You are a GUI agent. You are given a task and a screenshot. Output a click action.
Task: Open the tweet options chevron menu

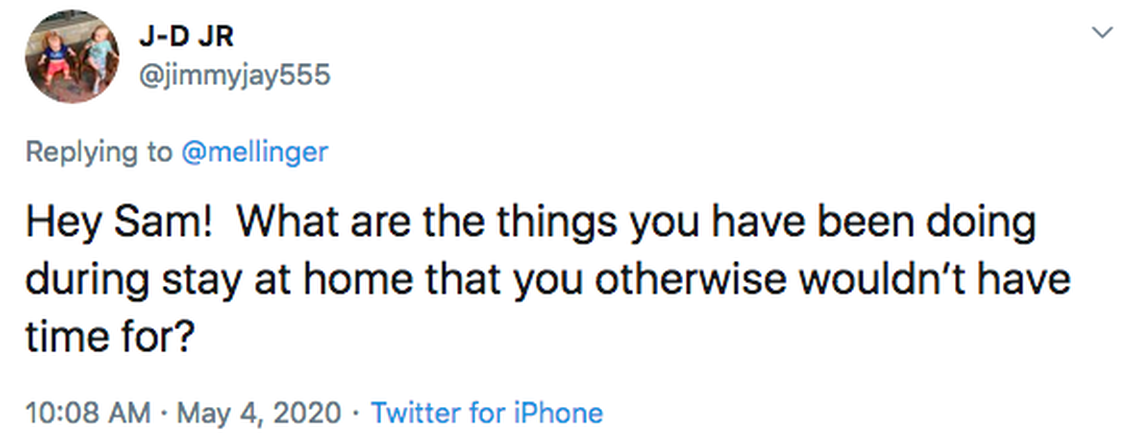point(1102,33)
